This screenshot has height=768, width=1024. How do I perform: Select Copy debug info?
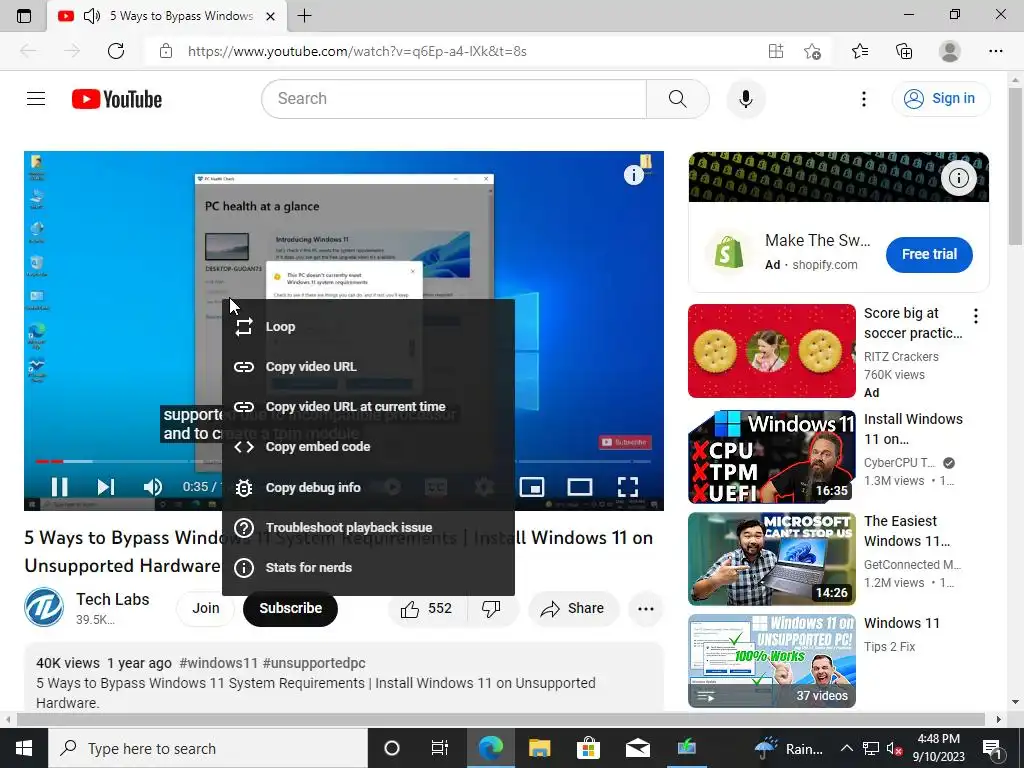(368, 487)
